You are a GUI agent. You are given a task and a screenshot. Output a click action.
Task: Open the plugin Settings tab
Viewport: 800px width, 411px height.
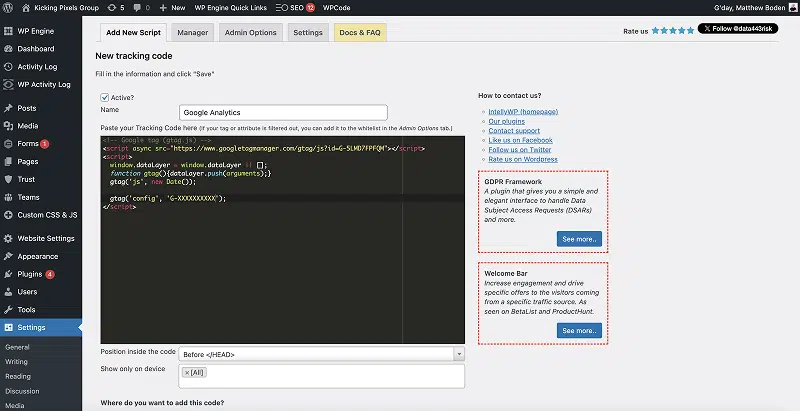click(308, 33)
